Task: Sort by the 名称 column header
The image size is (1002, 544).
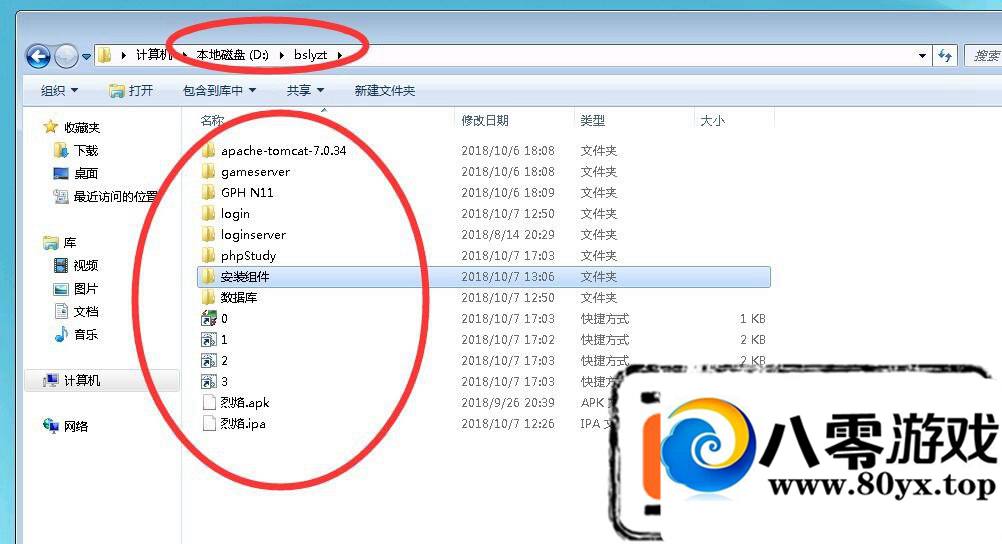Action: tap(212, 120)
